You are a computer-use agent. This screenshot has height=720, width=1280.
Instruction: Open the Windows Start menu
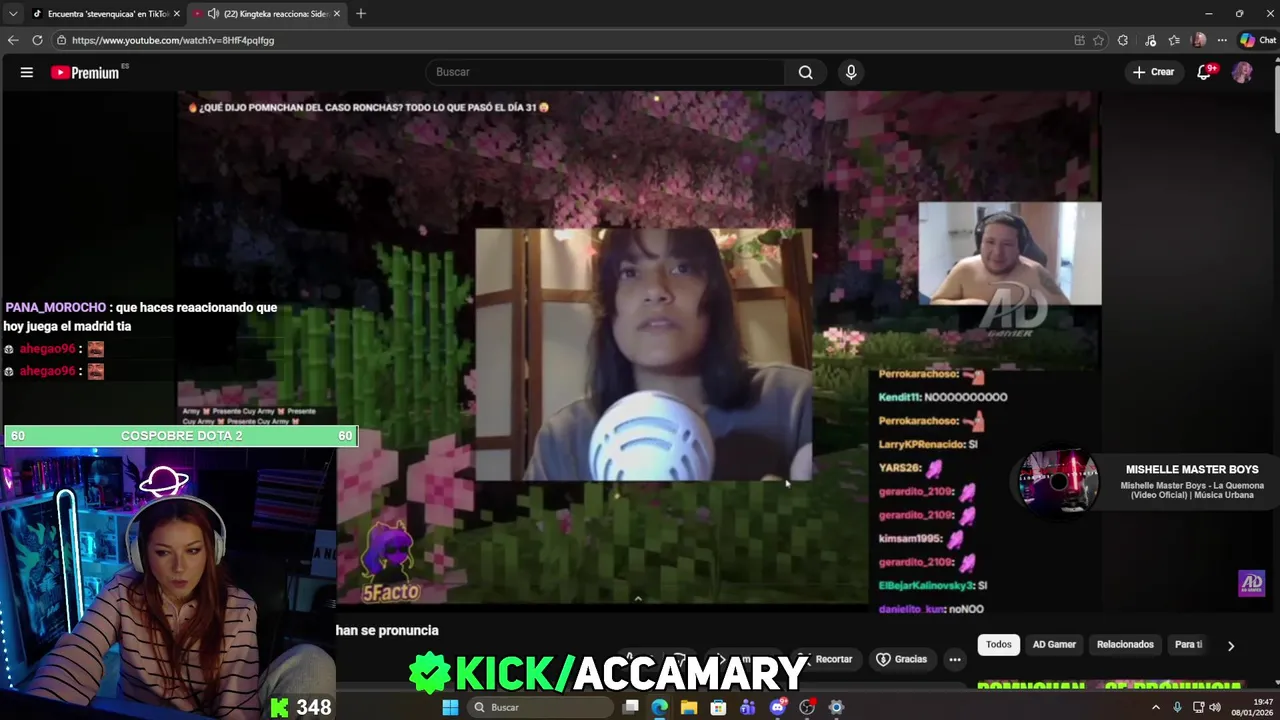pyautogui.click(x=450, y=707)
